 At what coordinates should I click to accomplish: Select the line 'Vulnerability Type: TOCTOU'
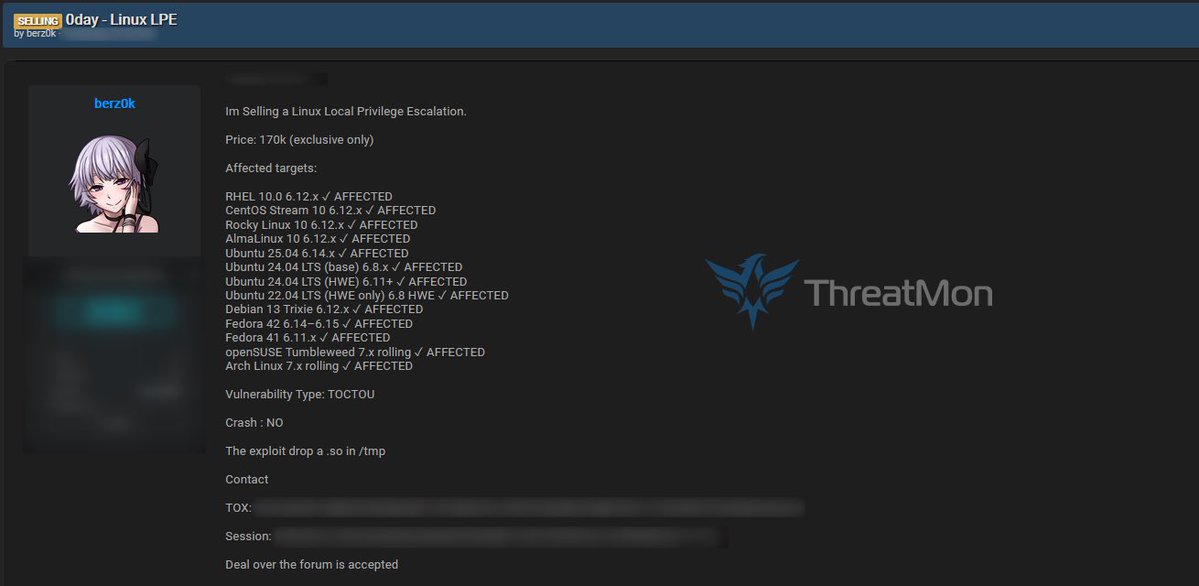tap(300, 395)
